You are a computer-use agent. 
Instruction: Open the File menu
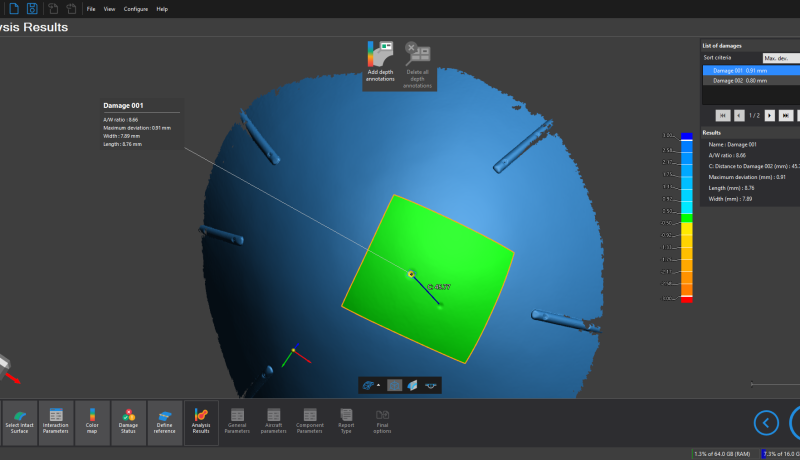(x=91, y=8)
